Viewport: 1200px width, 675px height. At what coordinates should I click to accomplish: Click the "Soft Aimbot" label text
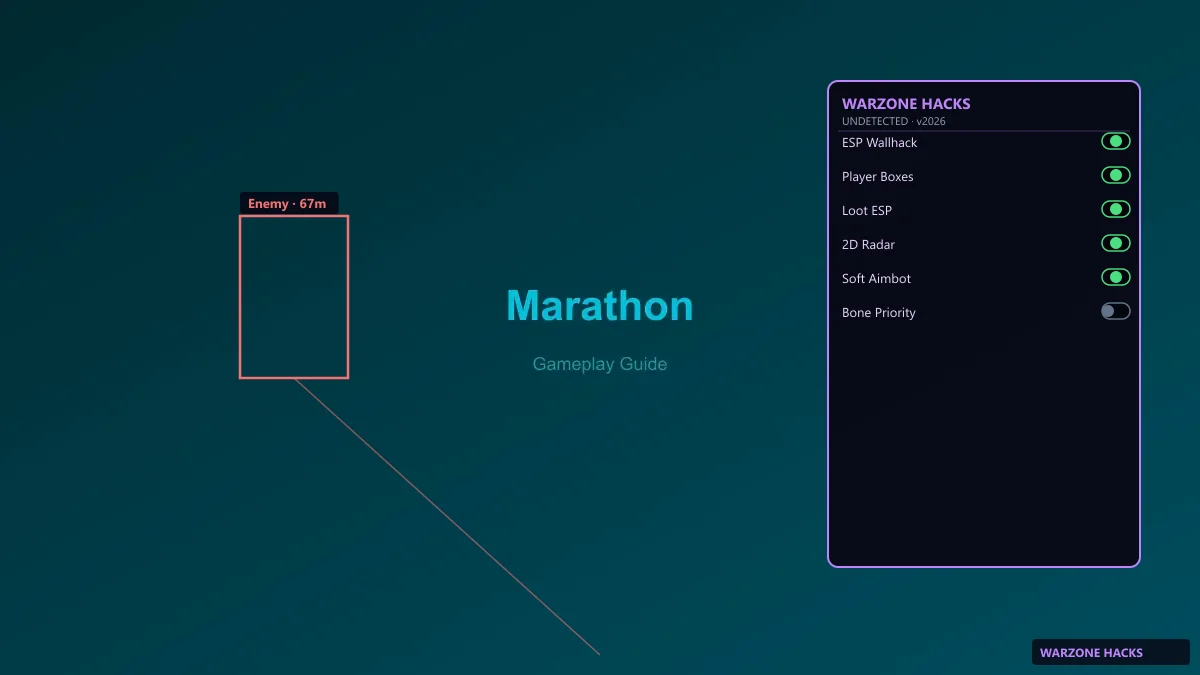(x=876, y=278)
